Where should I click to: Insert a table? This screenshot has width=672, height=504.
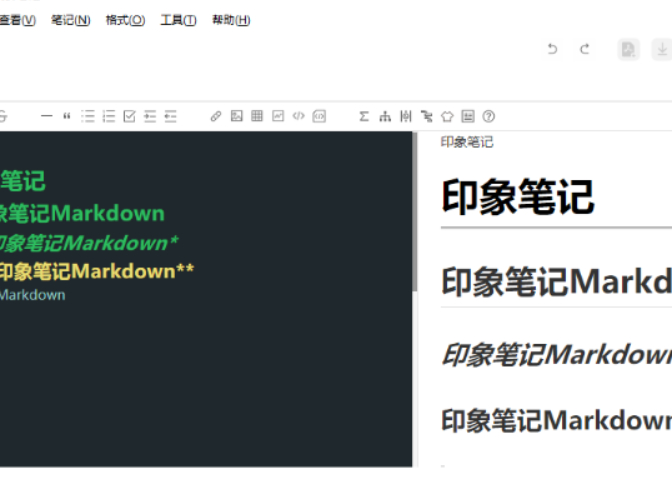click(257, 116)
